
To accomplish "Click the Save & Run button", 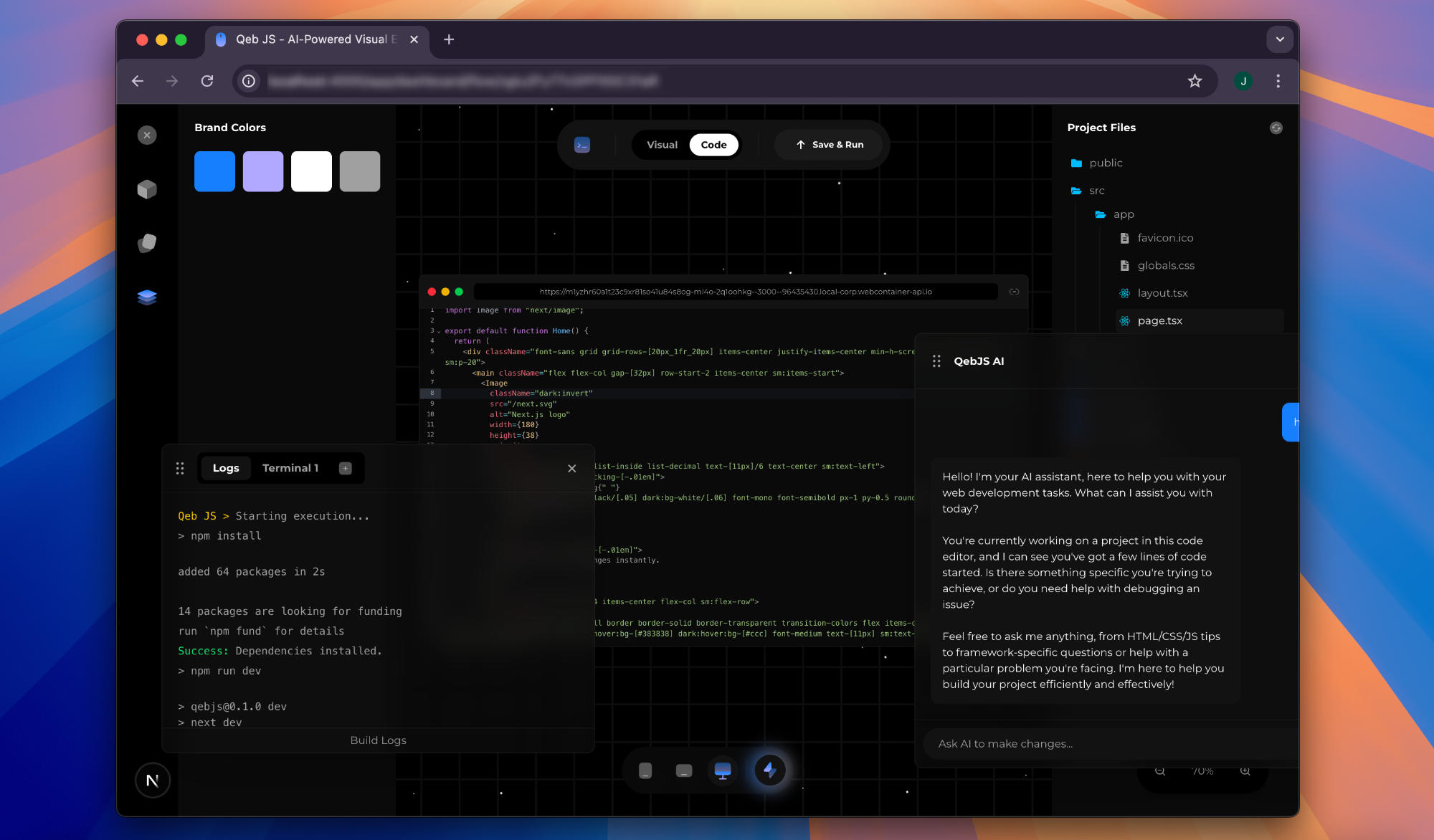I will click(829, 145).
